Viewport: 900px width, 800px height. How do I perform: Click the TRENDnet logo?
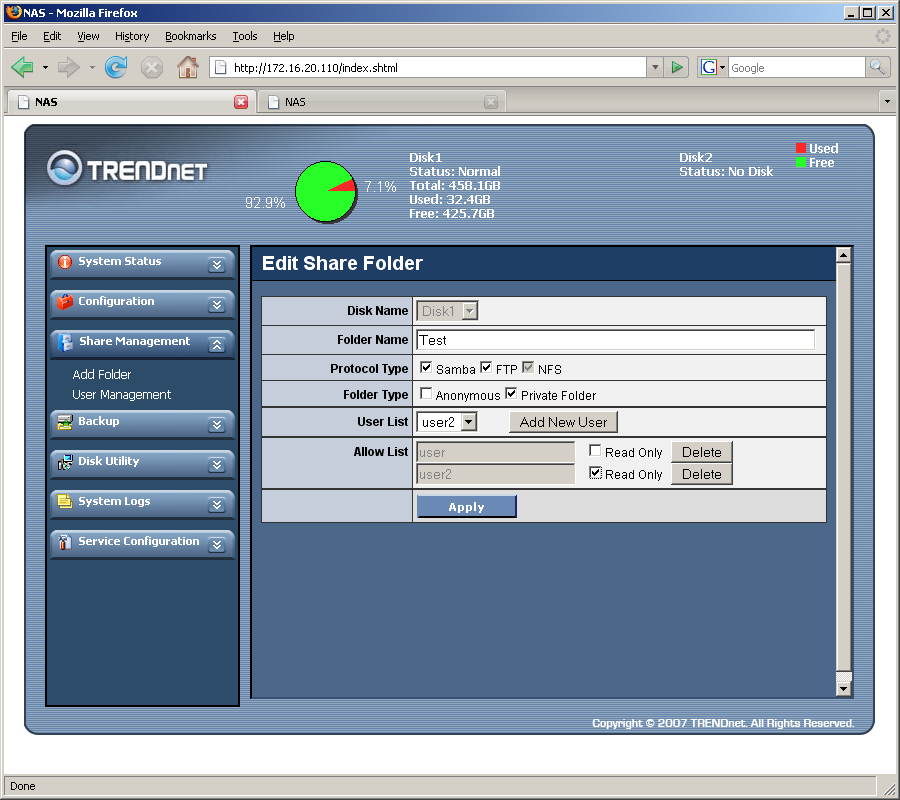point(127,169)
